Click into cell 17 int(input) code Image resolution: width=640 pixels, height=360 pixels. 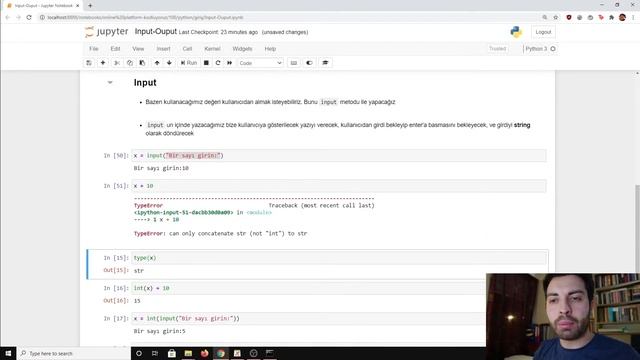tap(309, 318)
